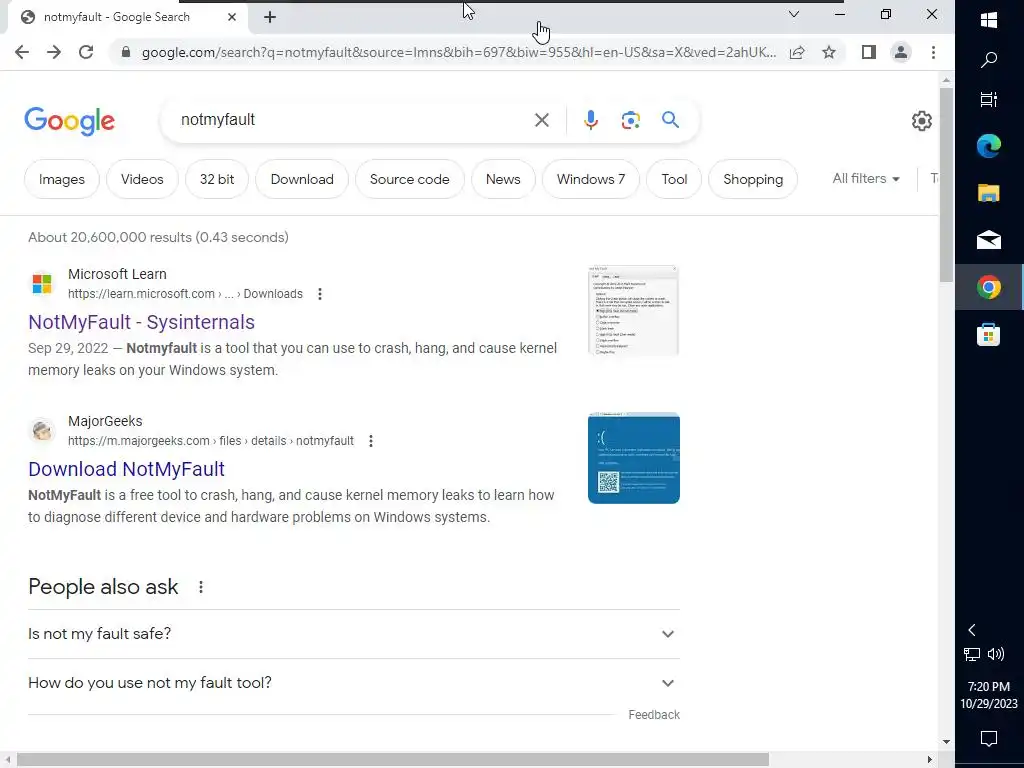The width and height of the screenshot is (1024, 768).
Task: Show hidden system tray icons
Action: pos(972,630)
